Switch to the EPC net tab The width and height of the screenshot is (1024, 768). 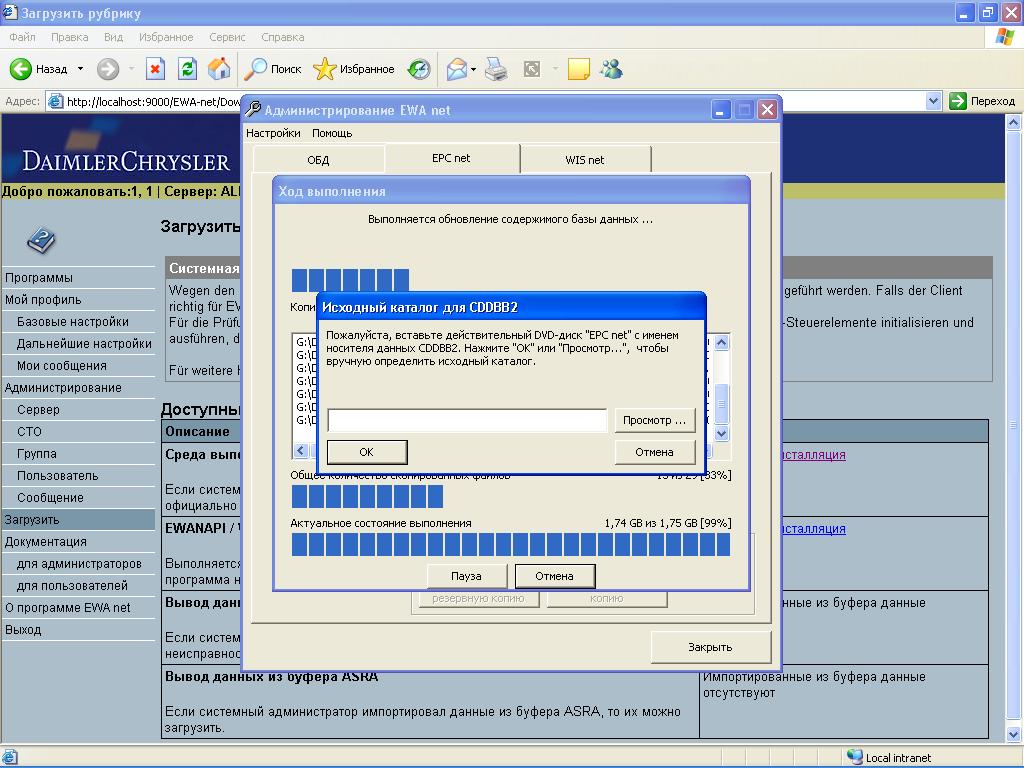click(x=451, y=158)
